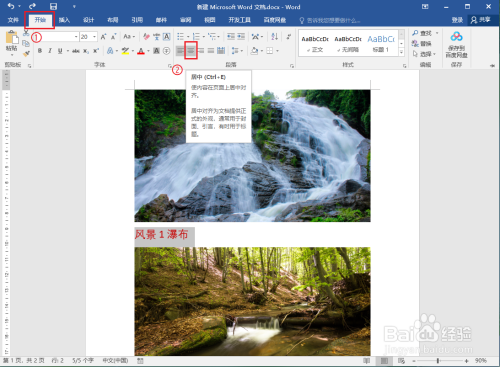
Task: Expand the underline style dropdown arrow
Action: [68, 51]
